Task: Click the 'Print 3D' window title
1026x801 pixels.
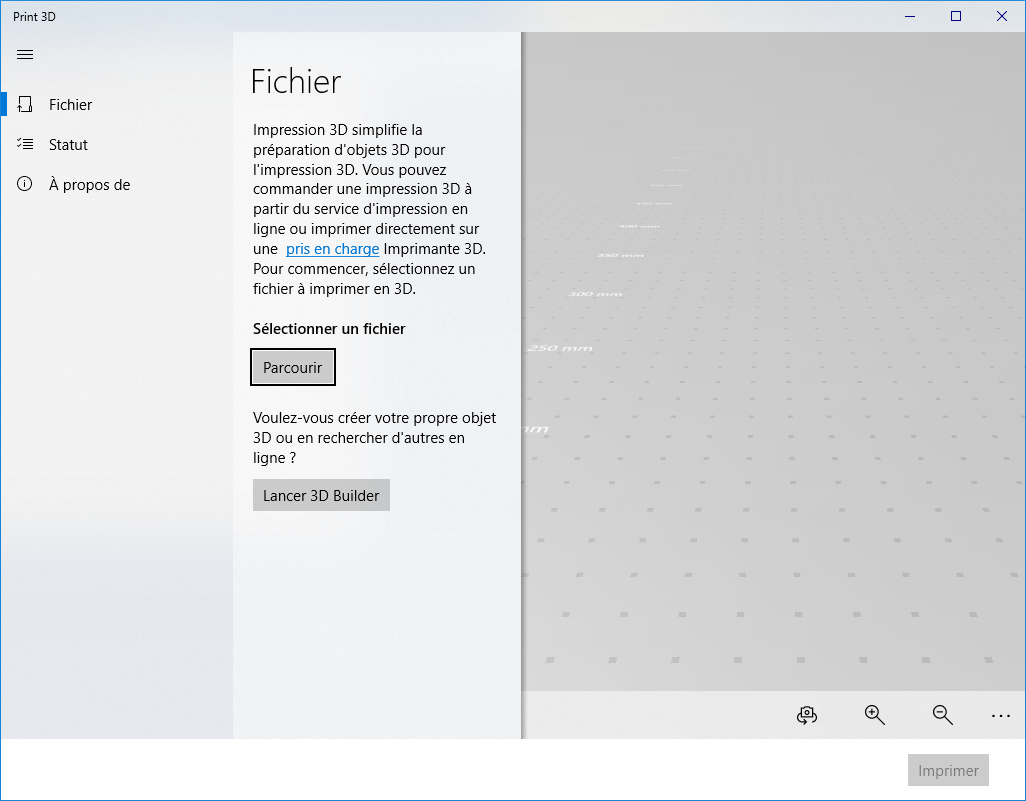Action: (x=34, y=16)
